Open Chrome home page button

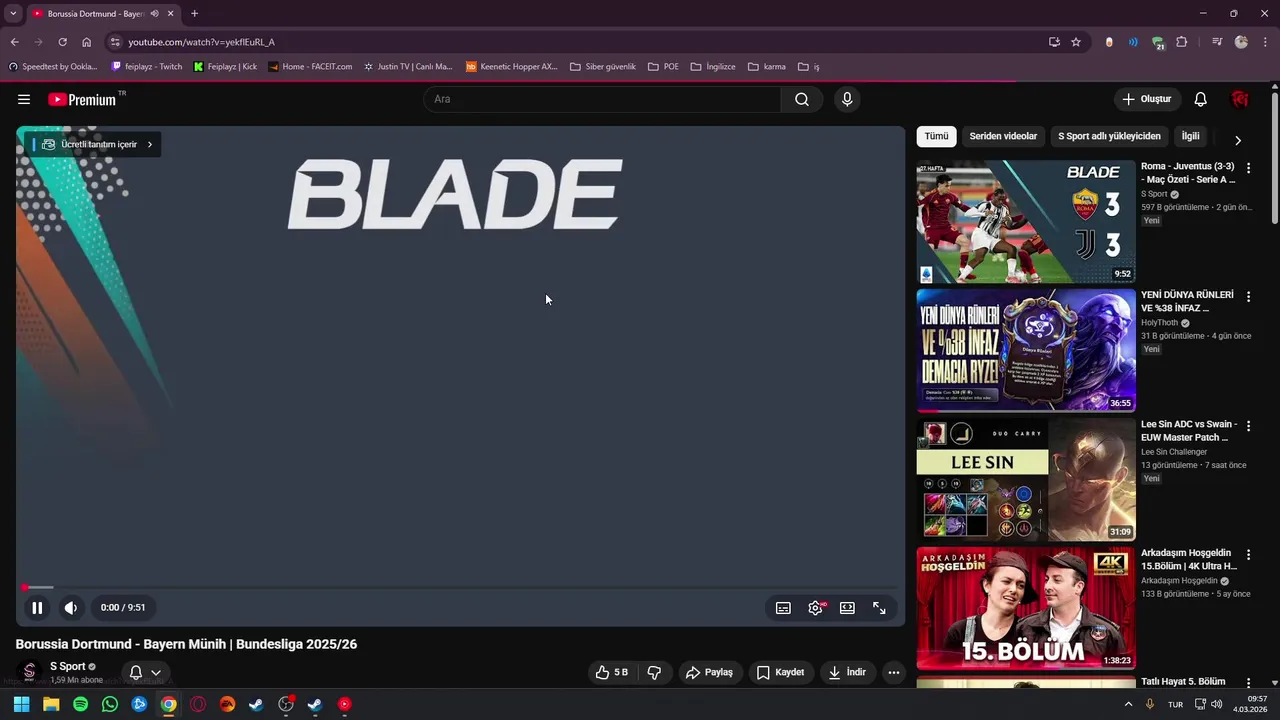86,42
